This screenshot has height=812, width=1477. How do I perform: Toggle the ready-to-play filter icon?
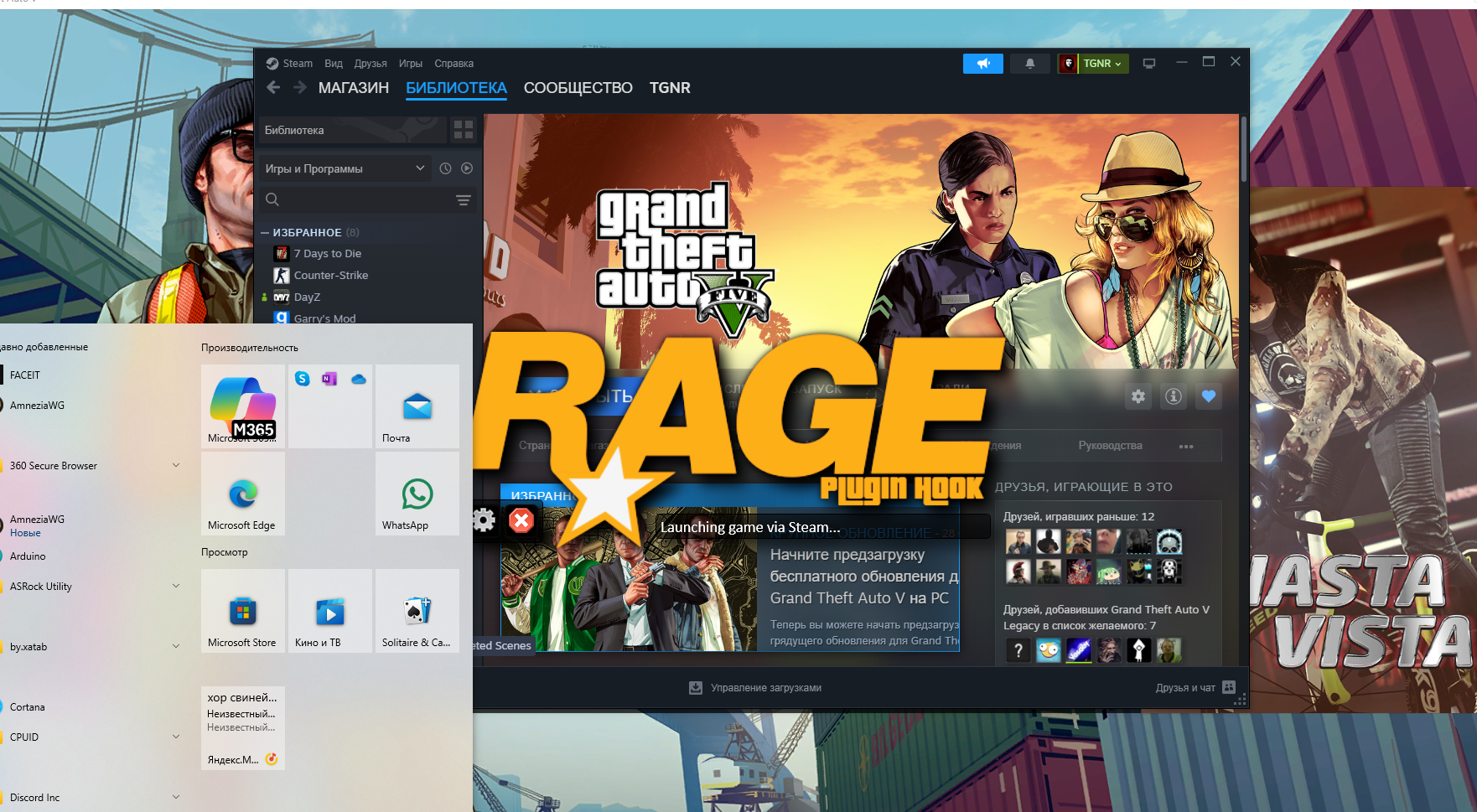pyautogui.click(x=467, y=168)
